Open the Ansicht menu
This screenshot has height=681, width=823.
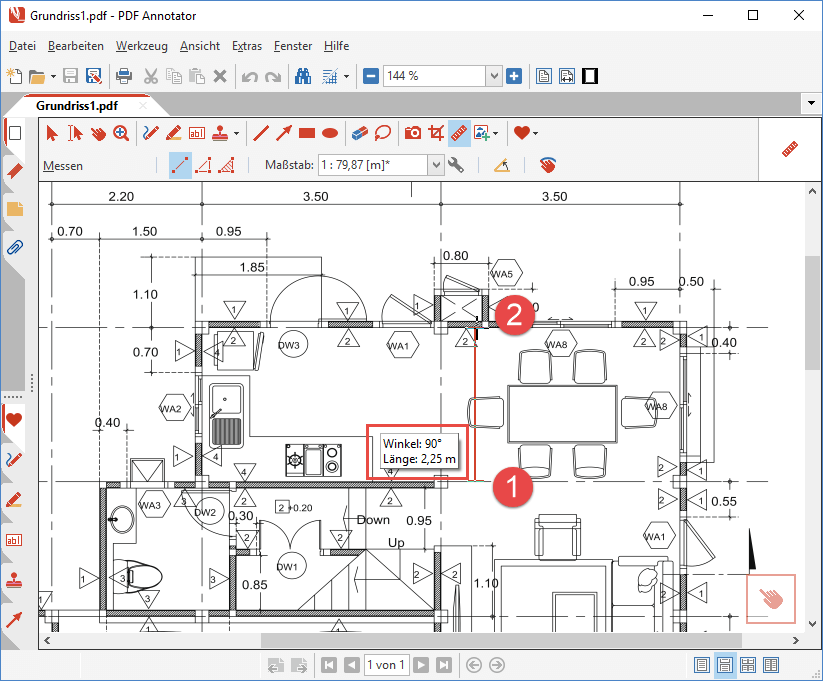coord(200,46)
